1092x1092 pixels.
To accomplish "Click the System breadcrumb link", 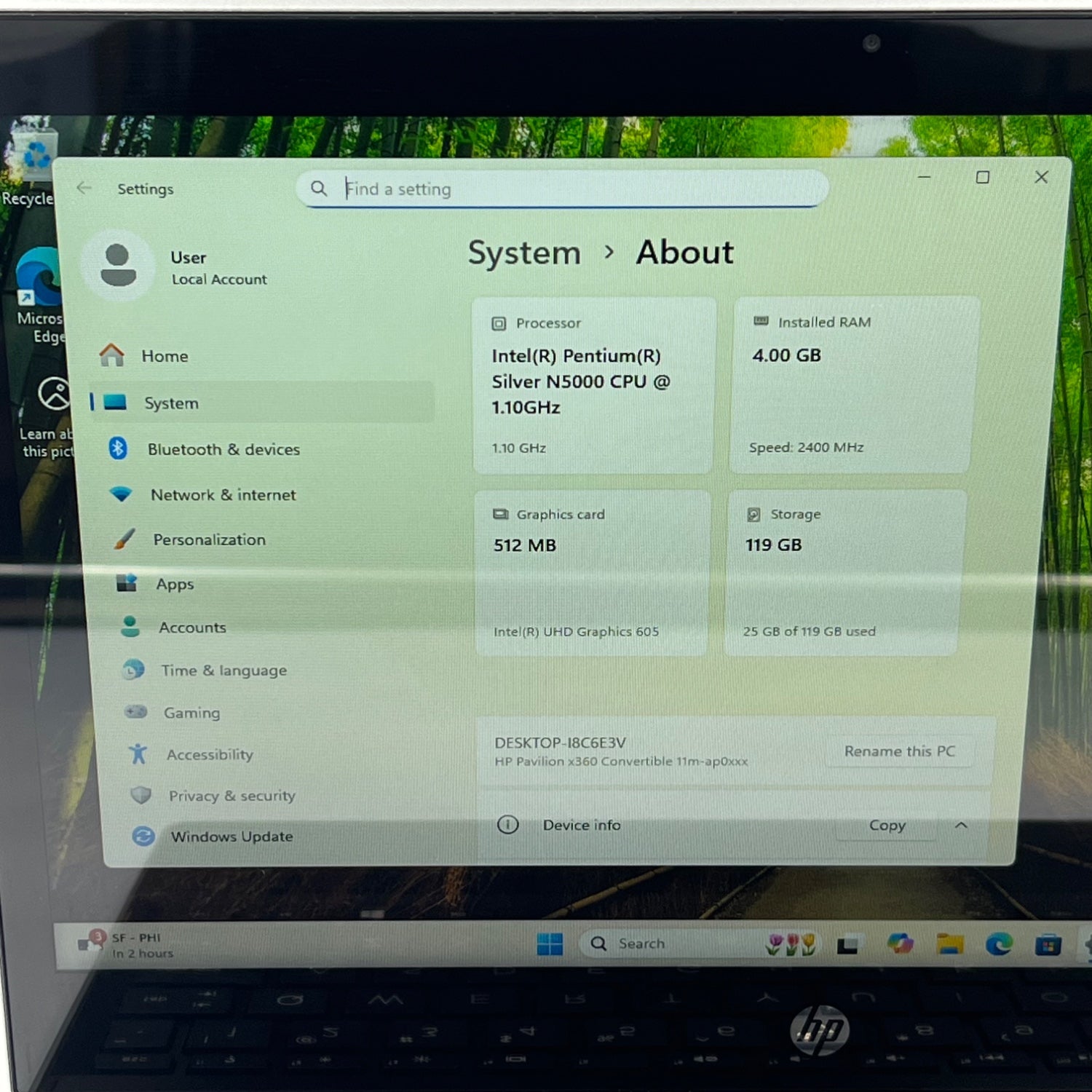I will point(524,253).
